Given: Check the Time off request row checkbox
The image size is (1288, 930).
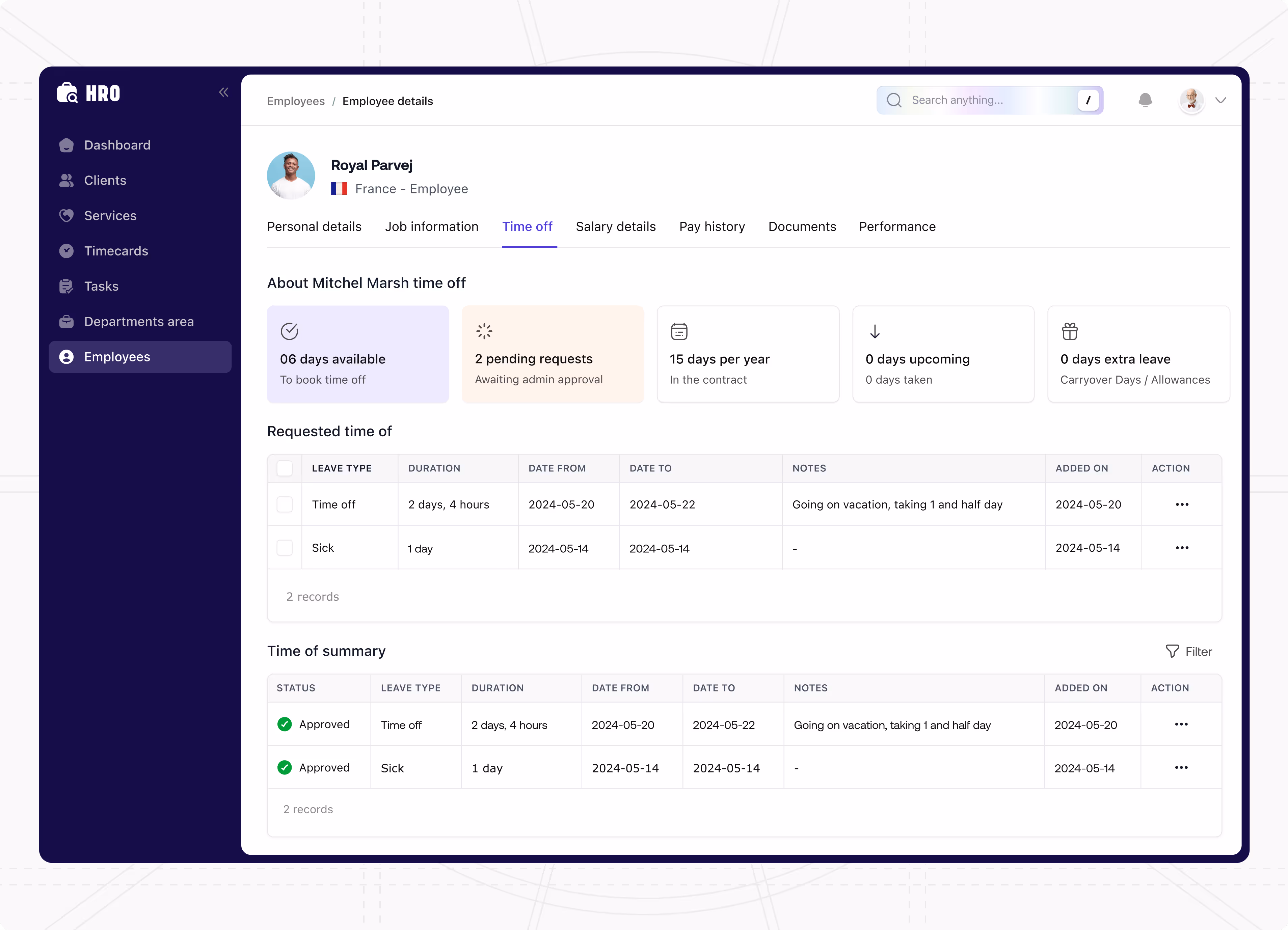Looking at the screenshot, I should click(285, 505).
